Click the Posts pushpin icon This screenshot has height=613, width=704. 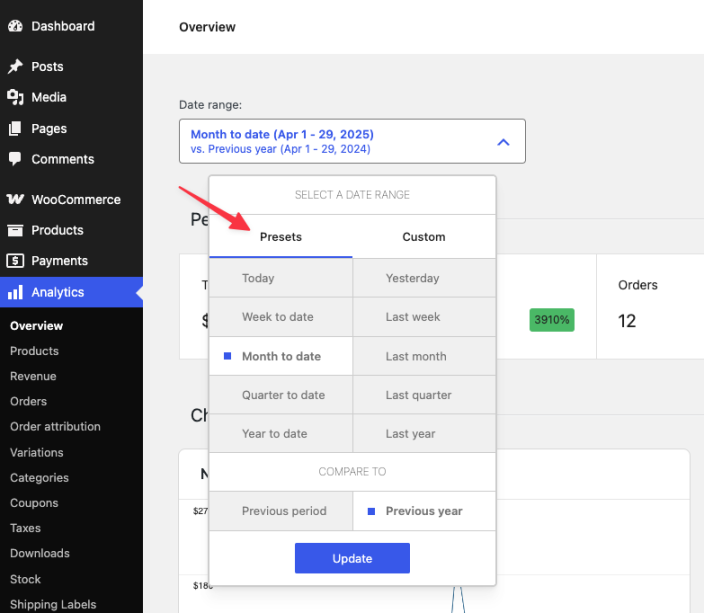pyautogui.click(x=15, y=67)
